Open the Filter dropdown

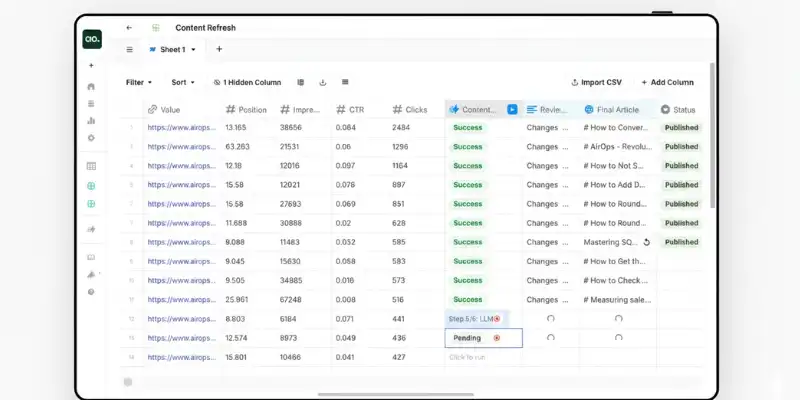click(139, 82)
